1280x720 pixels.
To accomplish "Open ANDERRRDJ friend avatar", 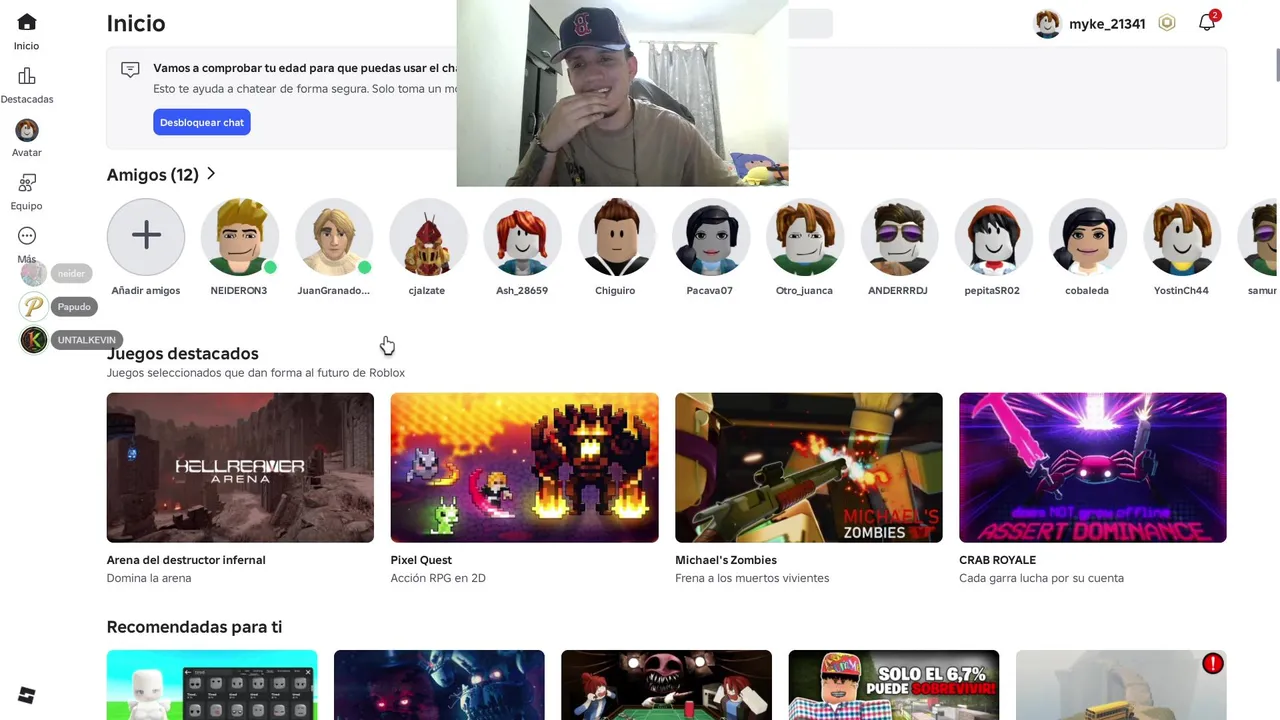I will coord(899,236).
